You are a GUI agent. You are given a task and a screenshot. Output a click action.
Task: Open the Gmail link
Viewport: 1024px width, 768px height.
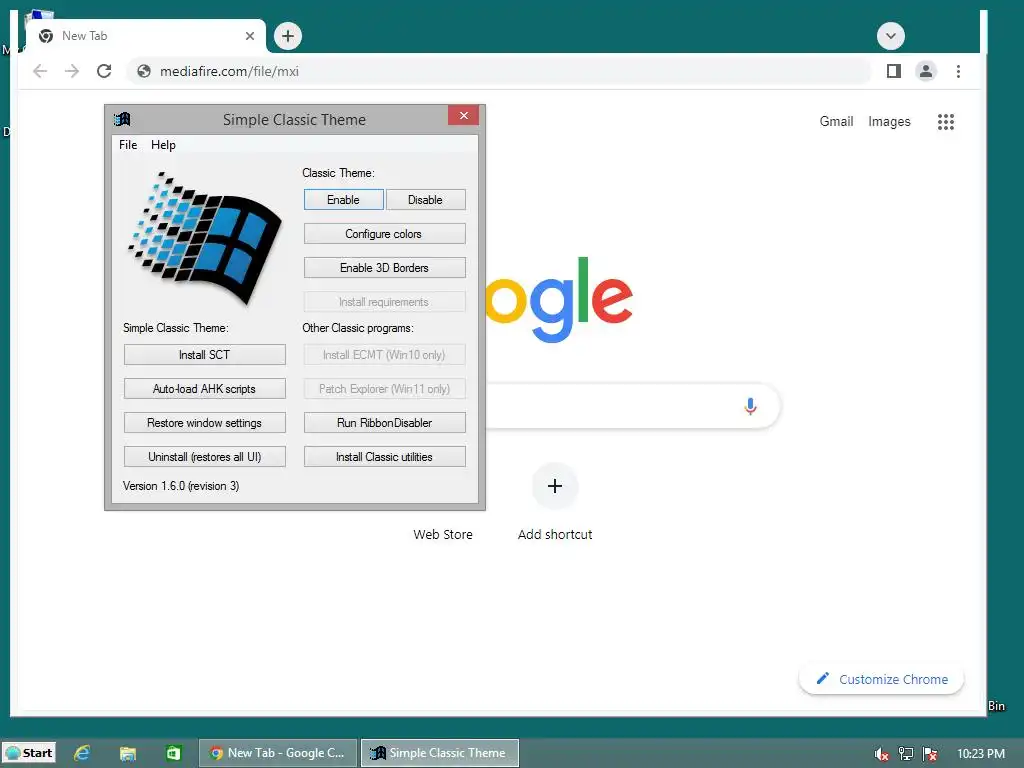[x=837, y=121]
